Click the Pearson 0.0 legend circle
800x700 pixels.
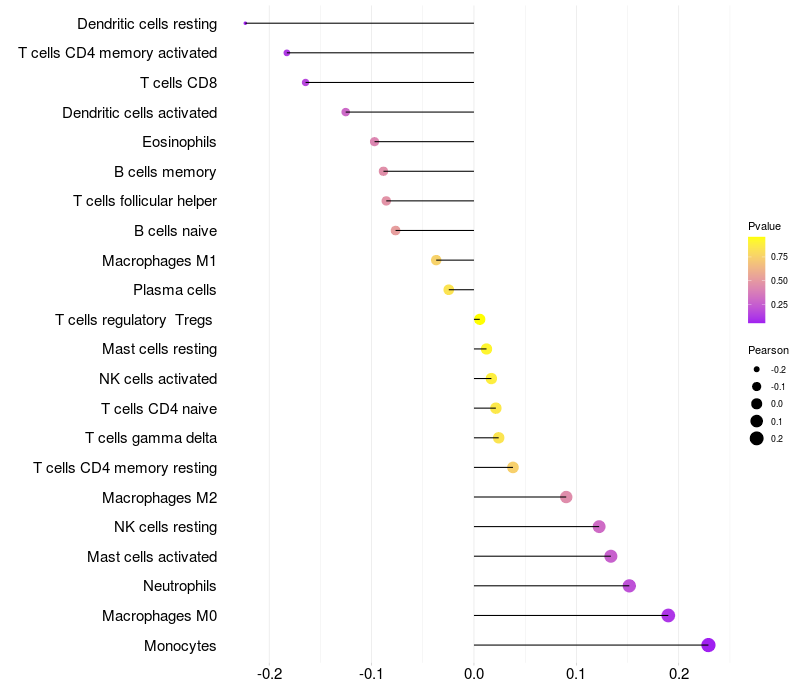[757, 403]
